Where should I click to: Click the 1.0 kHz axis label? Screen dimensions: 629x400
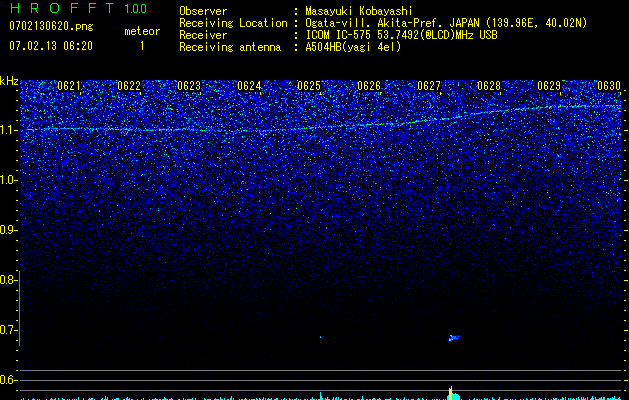[x=9, y=180]
